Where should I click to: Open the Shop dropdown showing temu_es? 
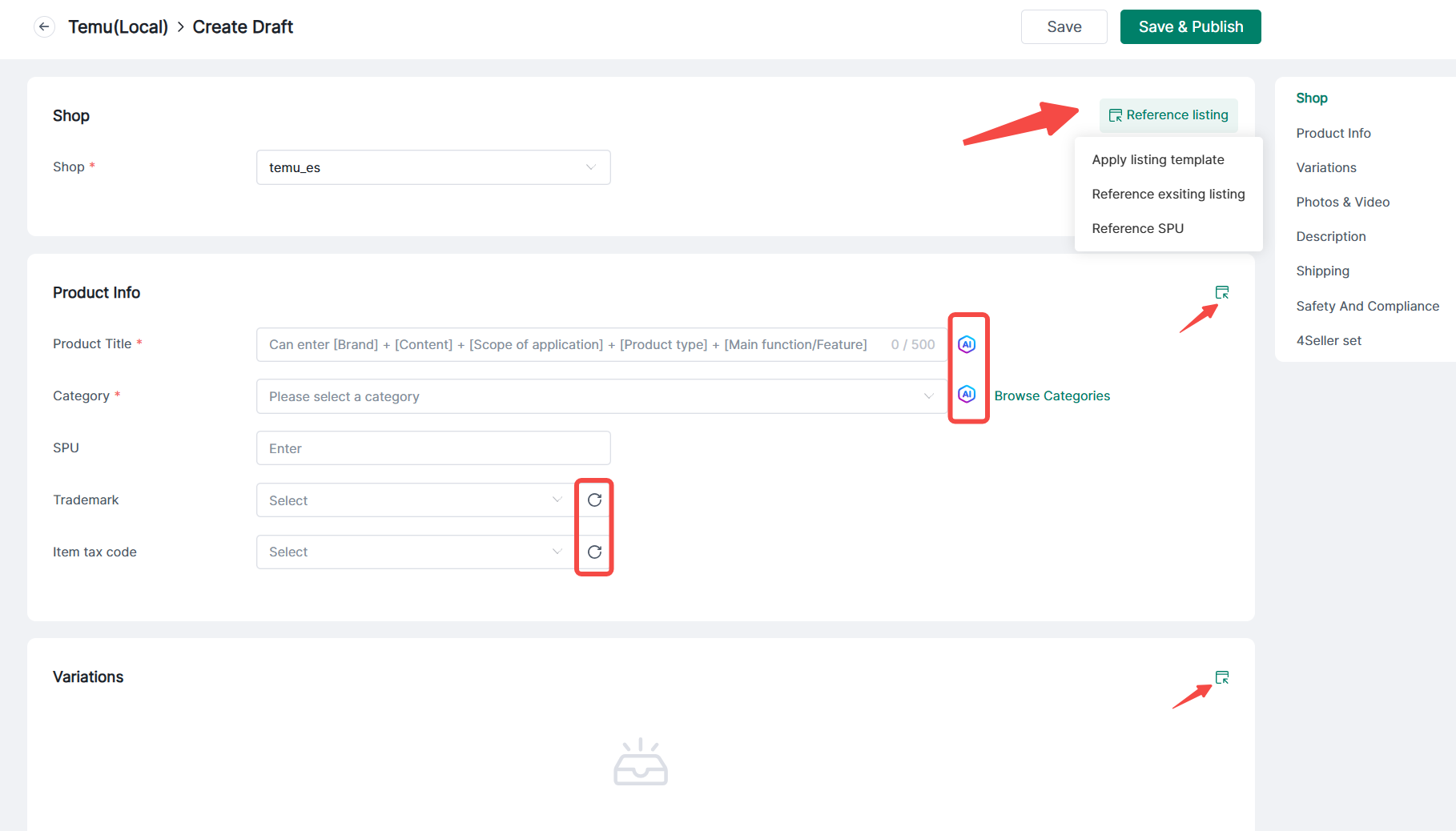click(432, 167)
